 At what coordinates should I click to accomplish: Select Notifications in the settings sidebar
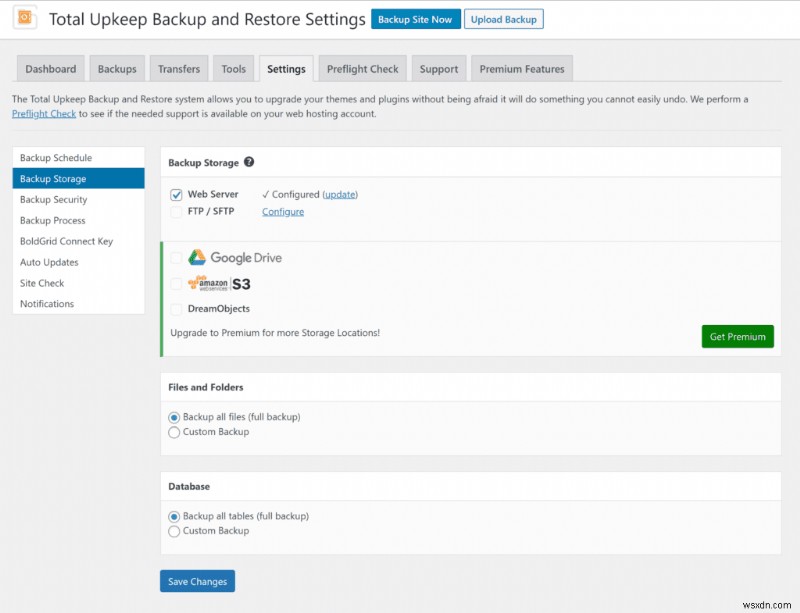[46, 304]
